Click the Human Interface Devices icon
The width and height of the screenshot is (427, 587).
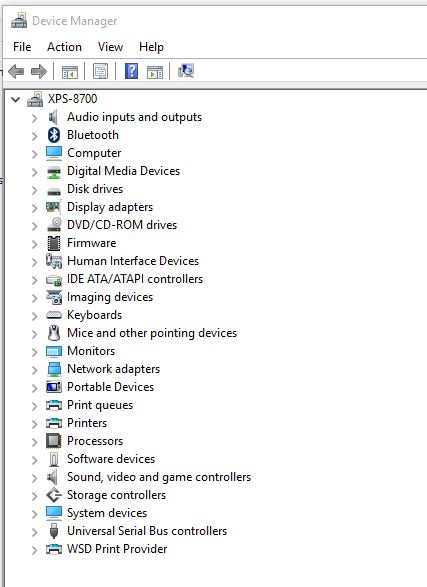tap(54, 261)
